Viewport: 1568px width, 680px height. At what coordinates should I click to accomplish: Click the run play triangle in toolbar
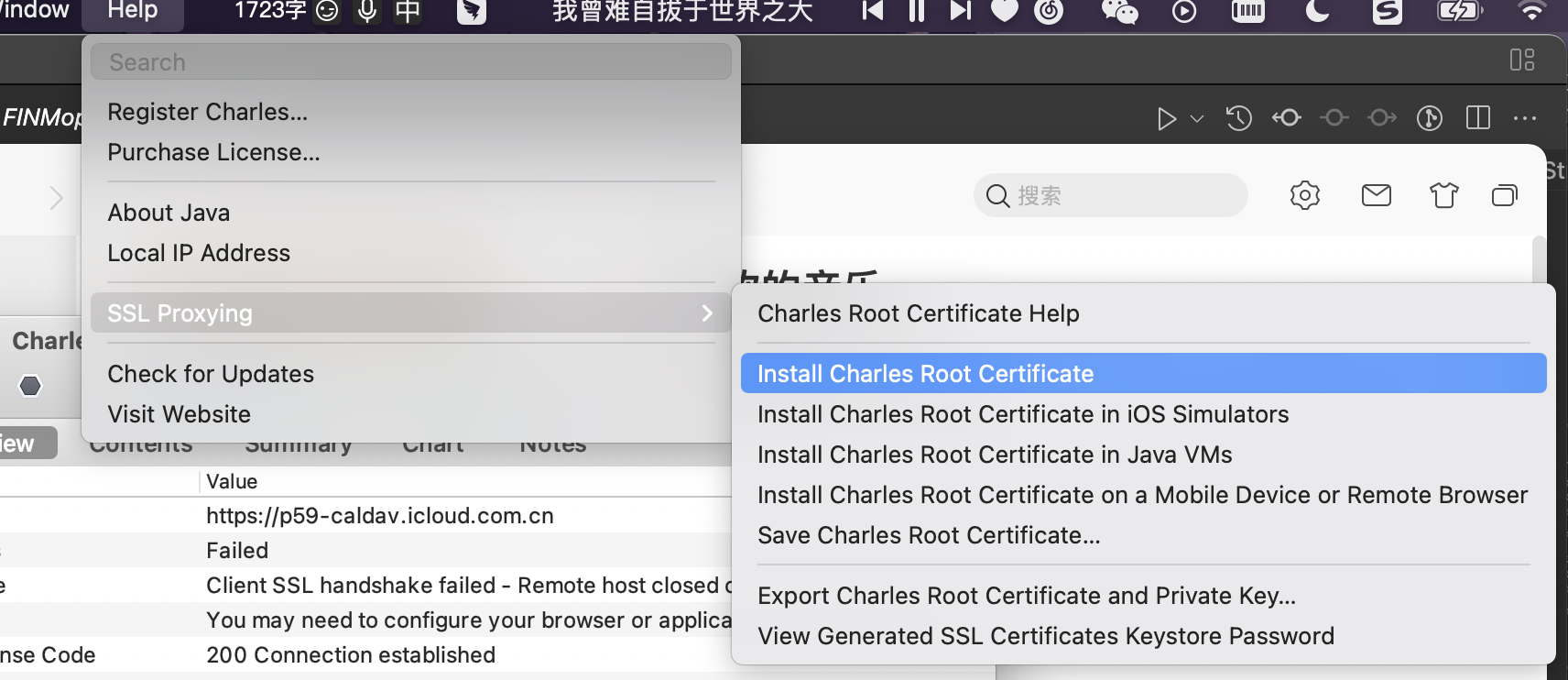[1166, 119]
